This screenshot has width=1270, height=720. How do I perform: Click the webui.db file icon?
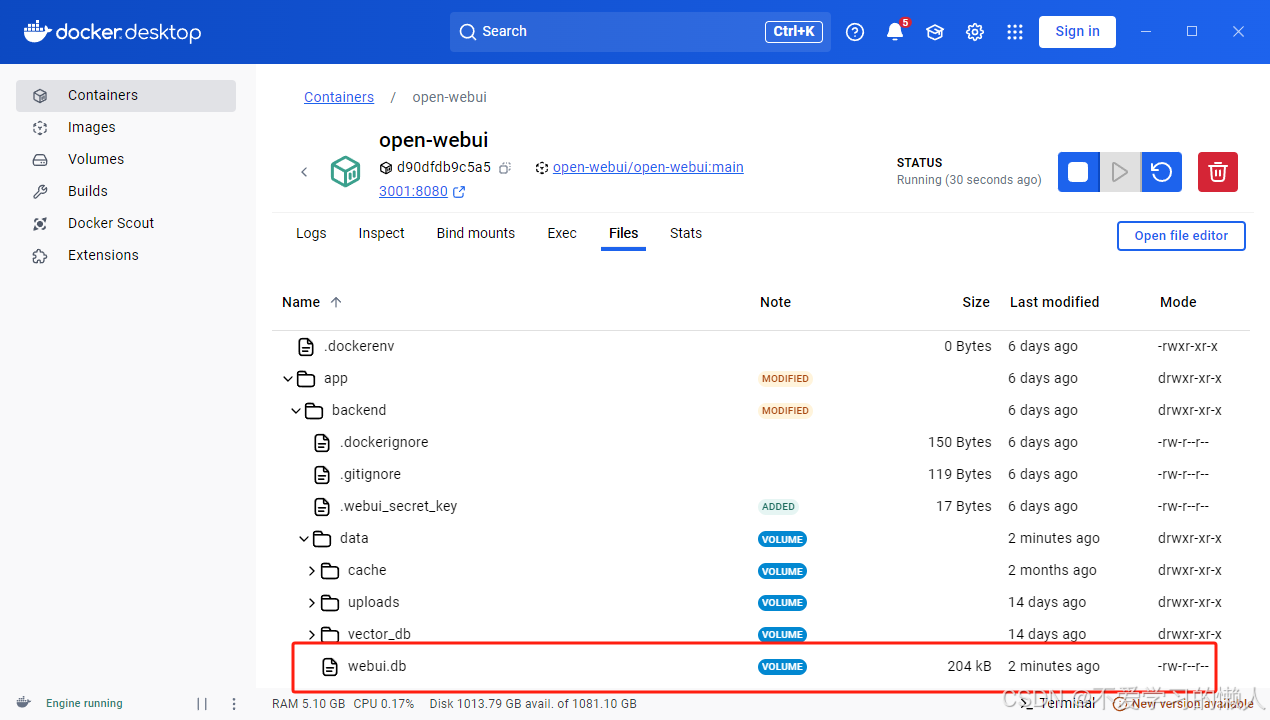click(x=330, y=667)
